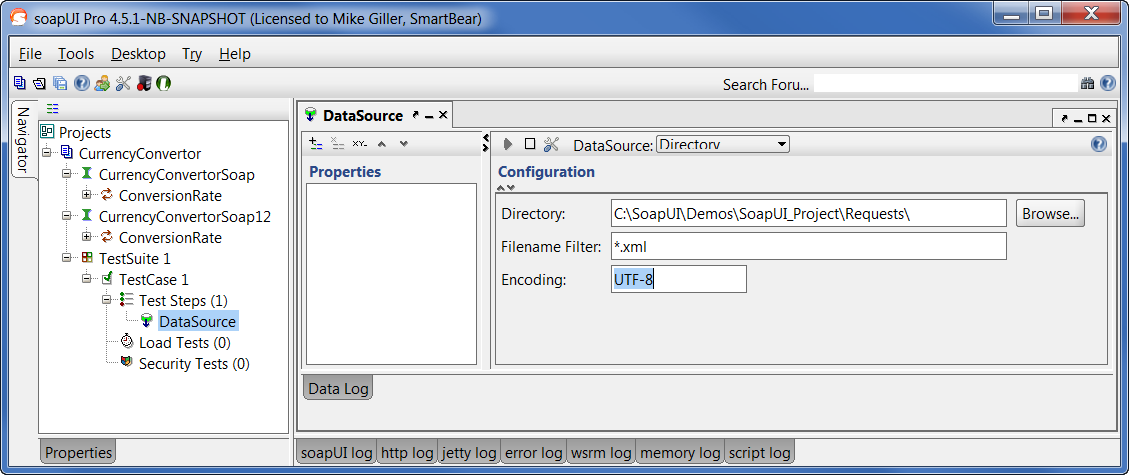Switch to the Navigator side tab
This screenshot has width=1129, height=475.
click(x=24, y=140)
